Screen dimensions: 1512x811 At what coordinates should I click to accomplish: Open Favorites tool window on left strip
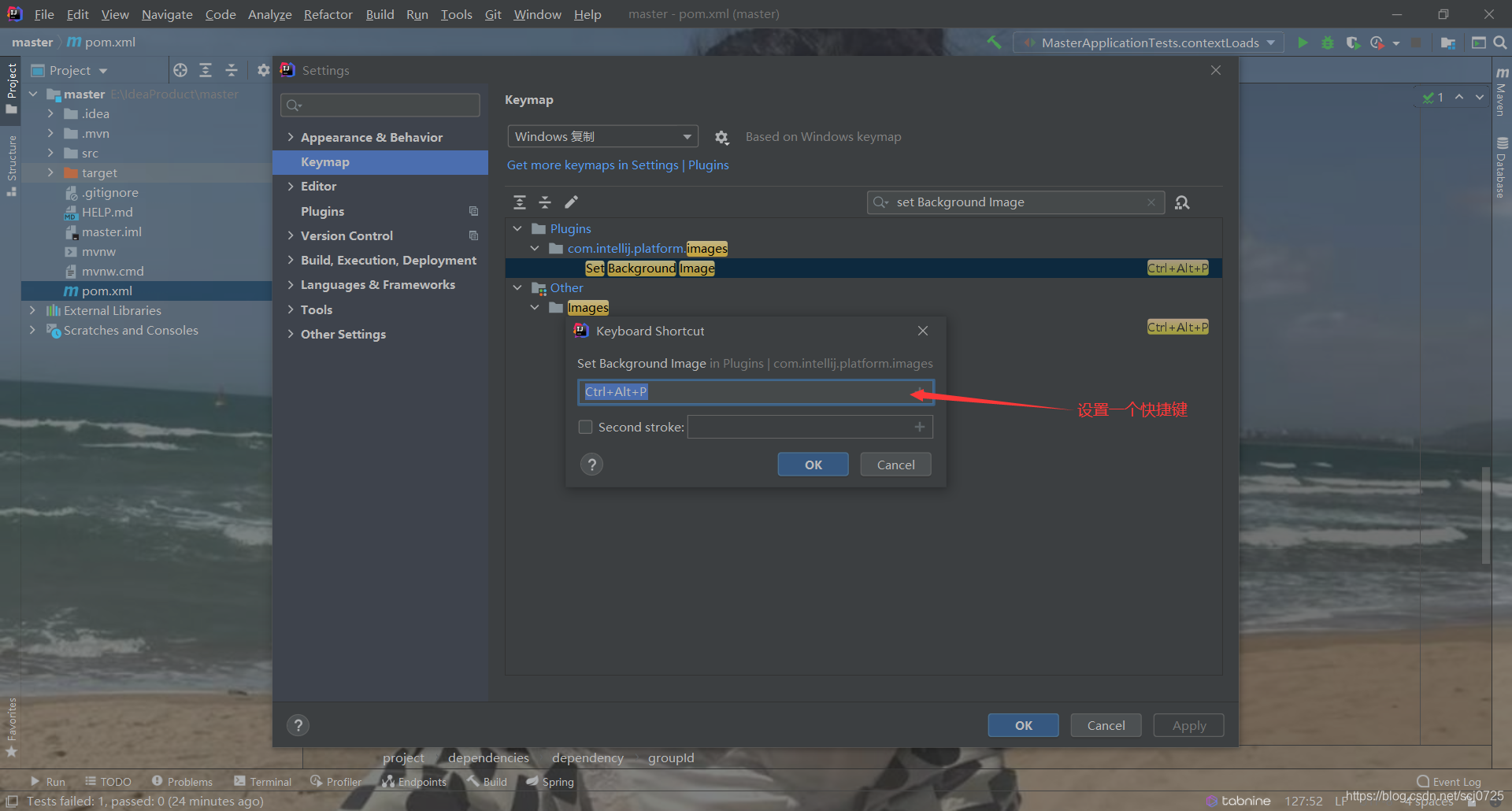click(11, 726)
